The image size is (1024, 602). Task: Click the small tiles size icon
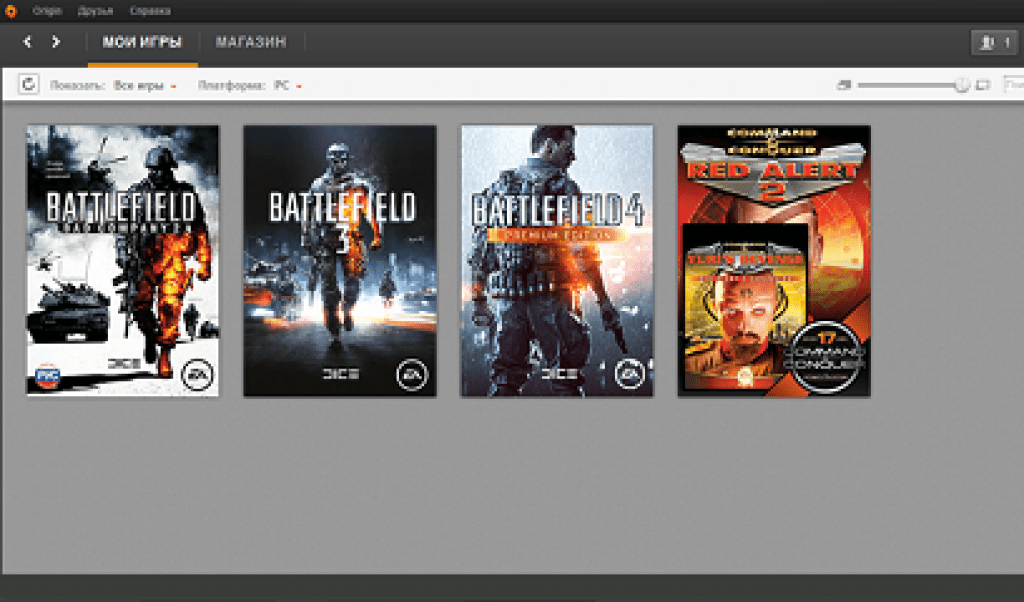[843, 86]
